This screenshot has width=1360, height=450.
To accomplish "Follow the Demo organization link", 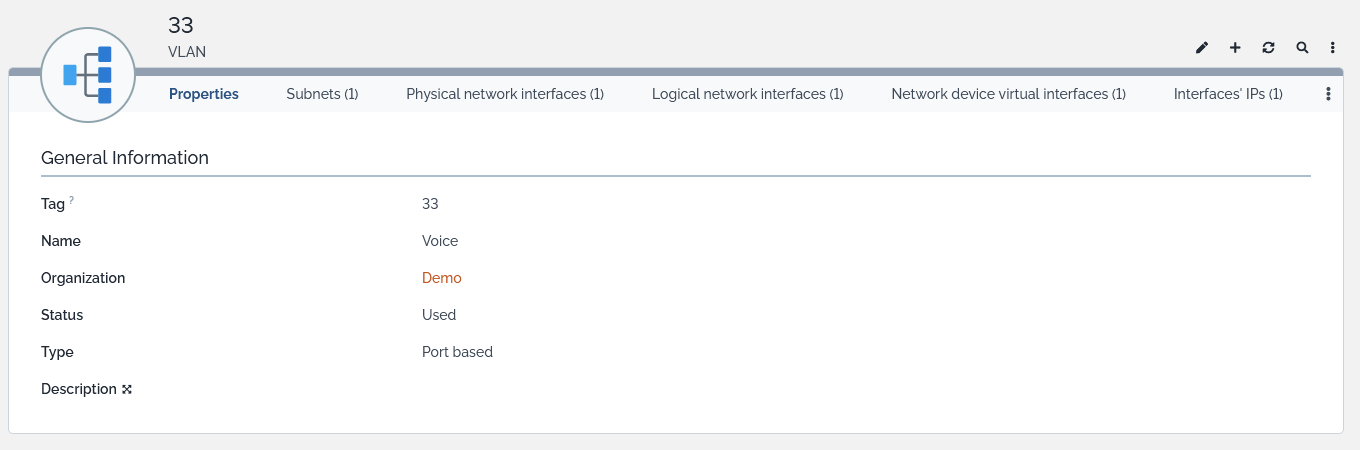I will pos(442,278).
